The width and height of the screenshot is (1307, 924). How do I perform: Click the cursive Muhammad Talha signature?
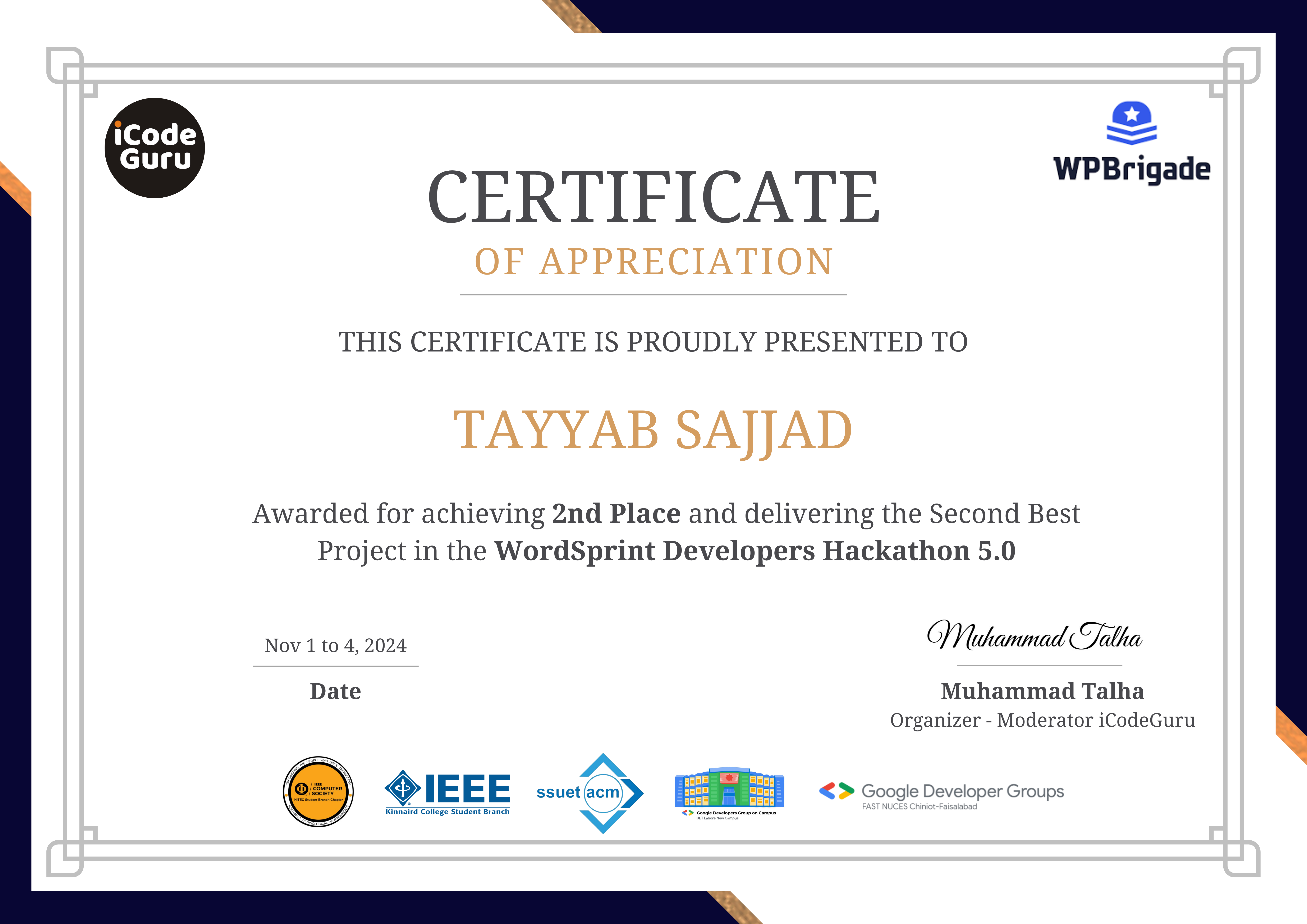point(1034,635)
